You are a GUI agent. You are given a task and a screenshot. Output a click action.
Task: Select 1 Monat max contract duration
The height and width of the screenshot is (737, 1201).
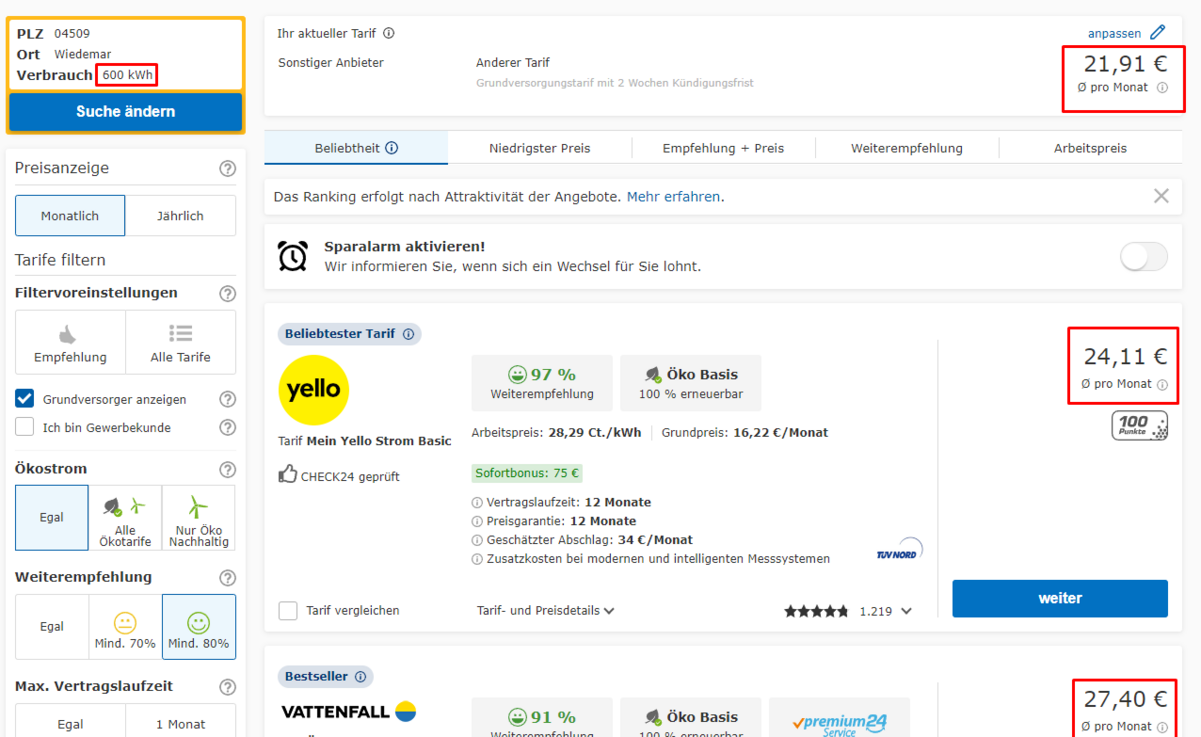click(x=181, y=722)
